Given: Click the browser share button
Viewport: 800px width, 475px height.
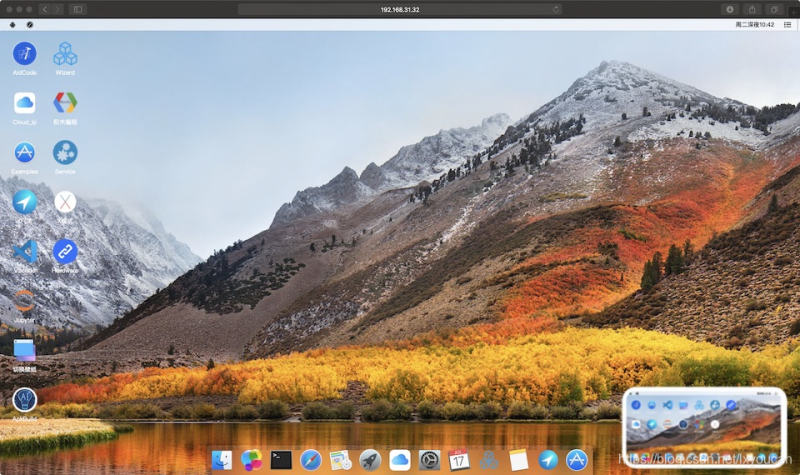Looking at the screenshot, I should (x=752, y=9).
